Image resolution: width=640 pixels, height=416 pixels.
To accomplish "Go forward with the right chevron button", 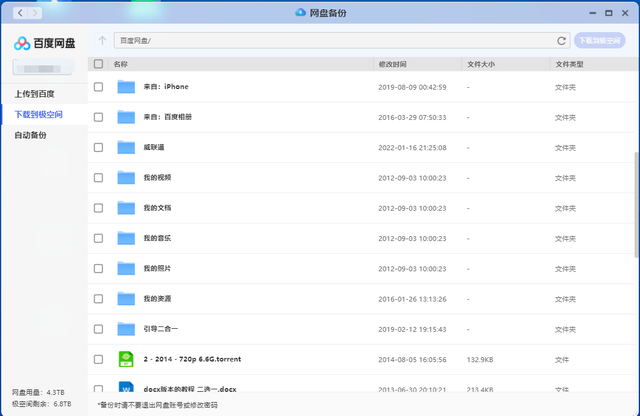I will coord(37,12).
